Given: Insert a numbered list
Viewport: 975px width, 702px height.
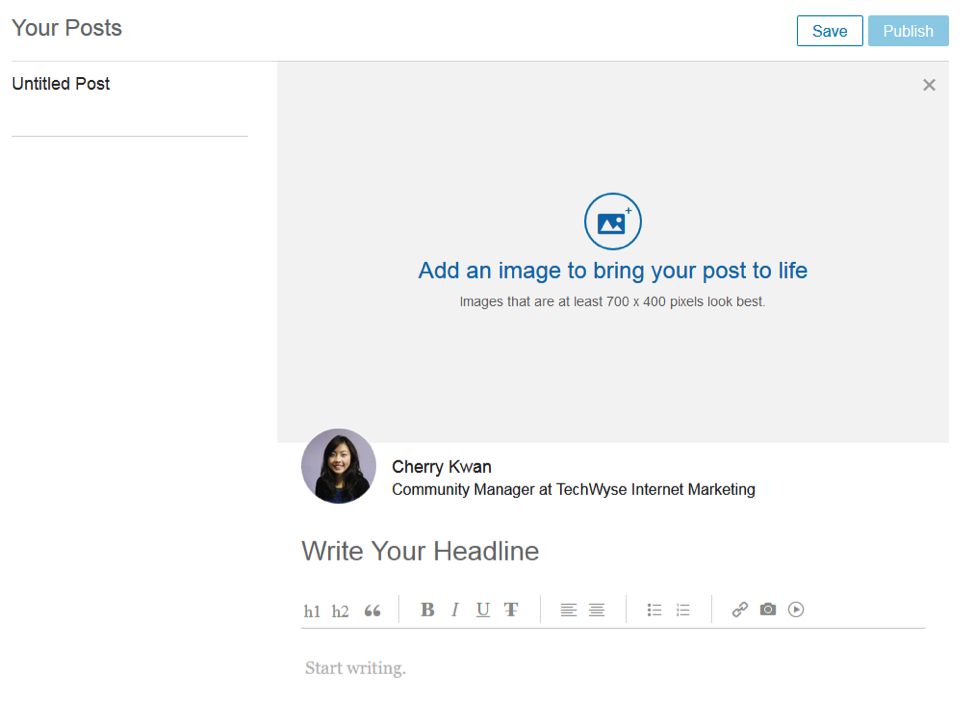Looking at the screenshot, I should coord(683,610).
